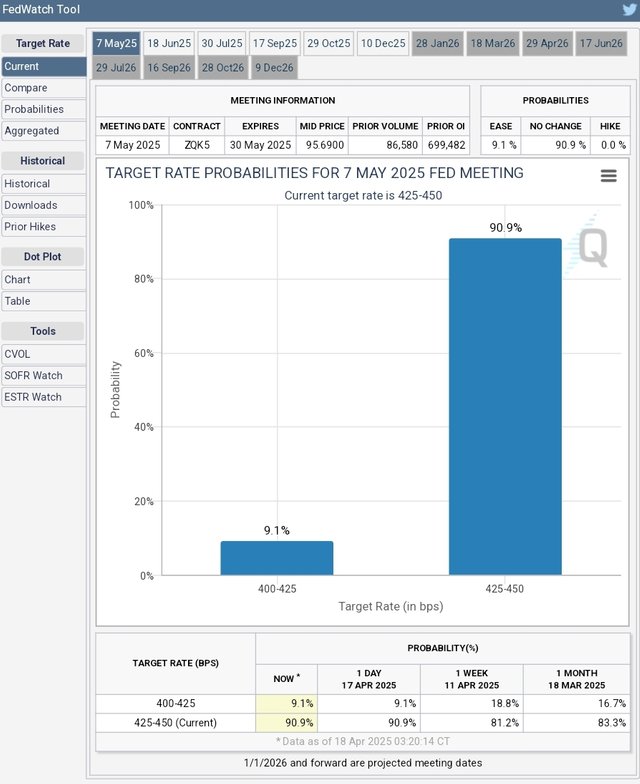Click the 1 month 83.3% cell

pyautogui.click(x=577, y=723)
